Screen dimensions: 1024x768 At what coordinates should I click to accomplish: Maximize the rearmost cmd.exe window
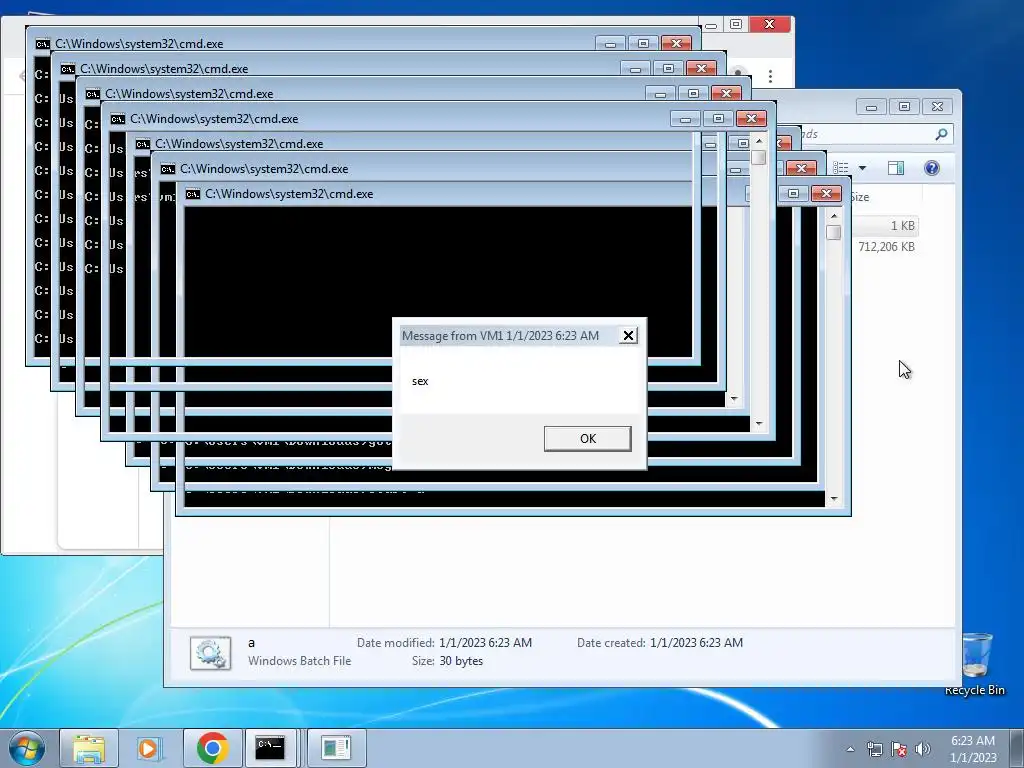click(643, 44)
